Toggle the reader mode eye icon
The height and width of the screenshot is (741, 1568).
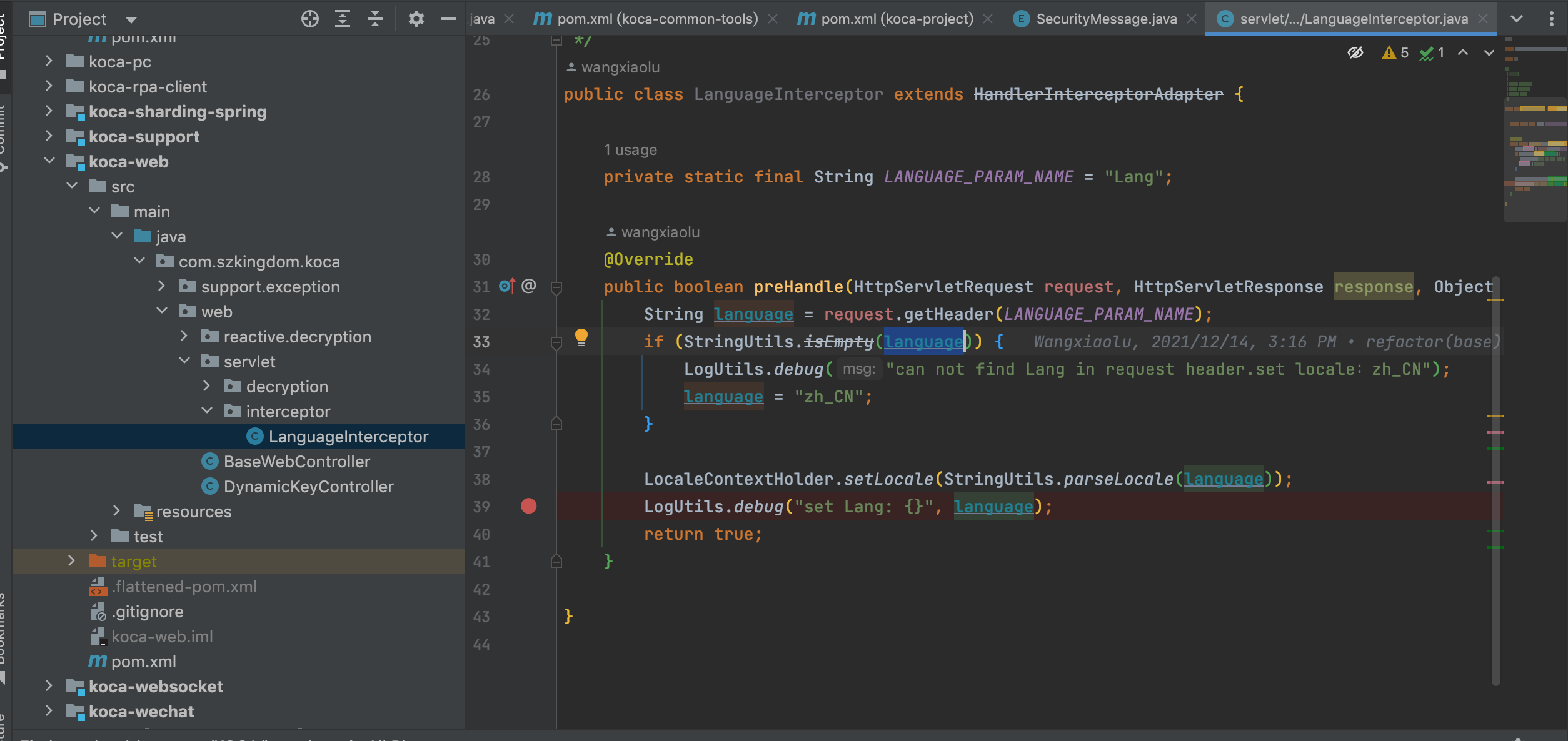[x=1355, y=53]
